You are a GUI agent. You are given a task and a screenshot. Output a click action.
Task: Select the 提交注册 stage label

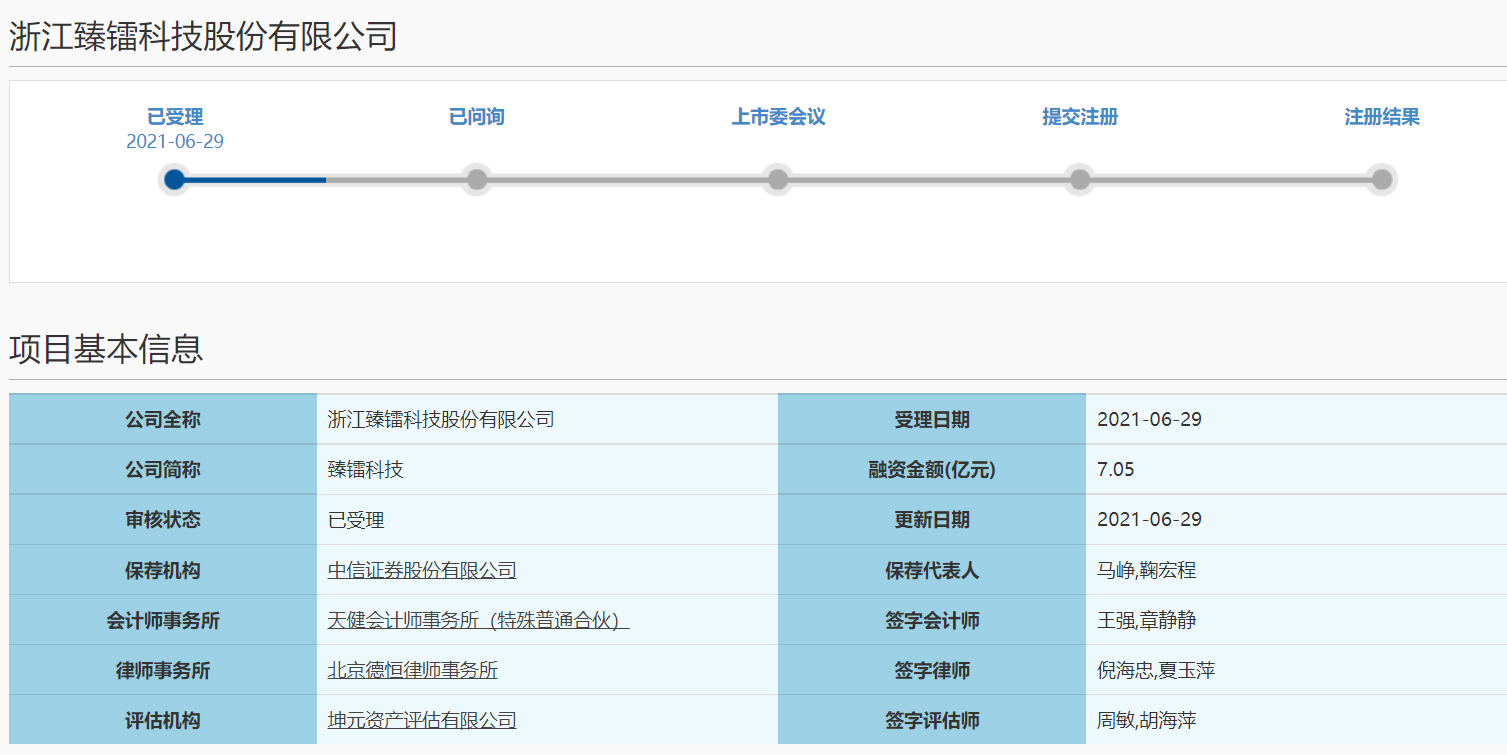(x=1080, y=117)
